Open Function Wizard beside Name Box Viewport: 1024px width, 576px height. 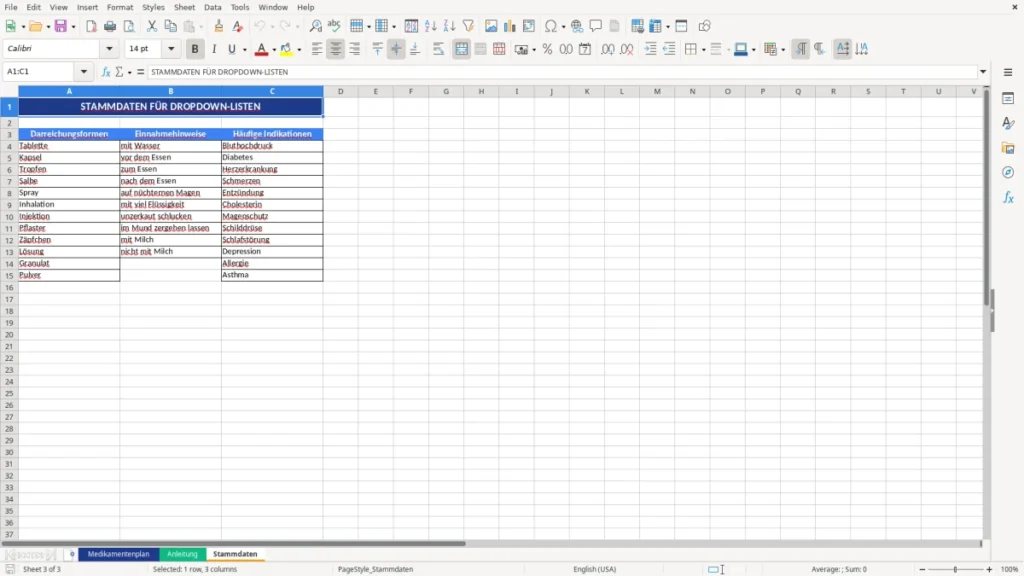[106, 72]
